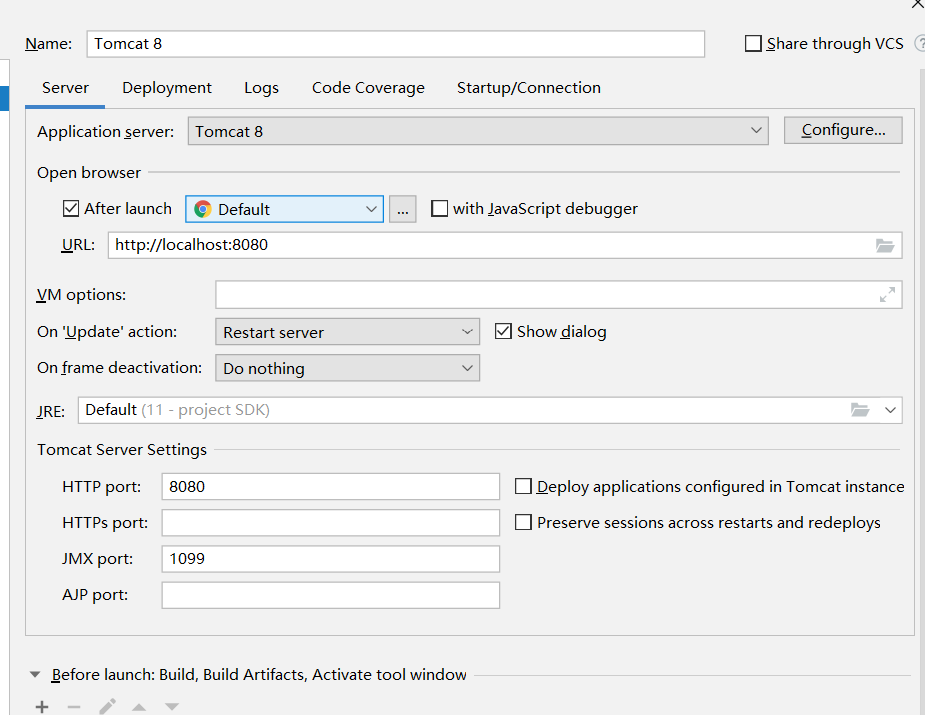
Task: Enable Deploy applications configured in Tomcat instance
Action: [523, 486]
